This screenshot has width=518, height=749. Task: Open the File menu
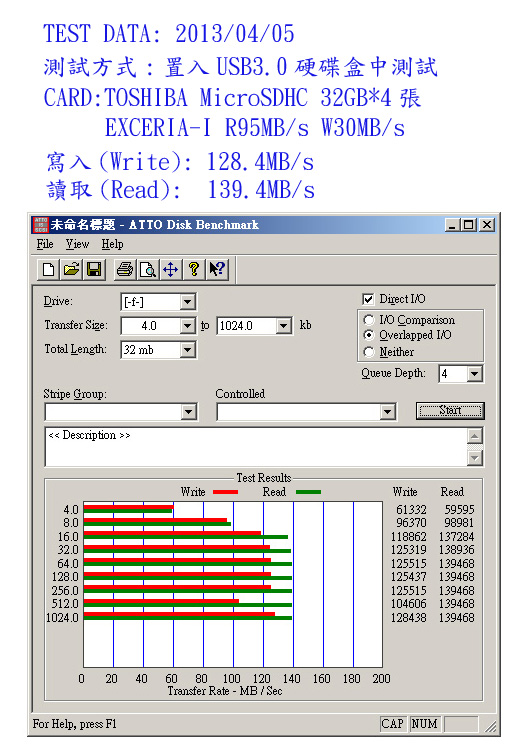tap(45, 244)
